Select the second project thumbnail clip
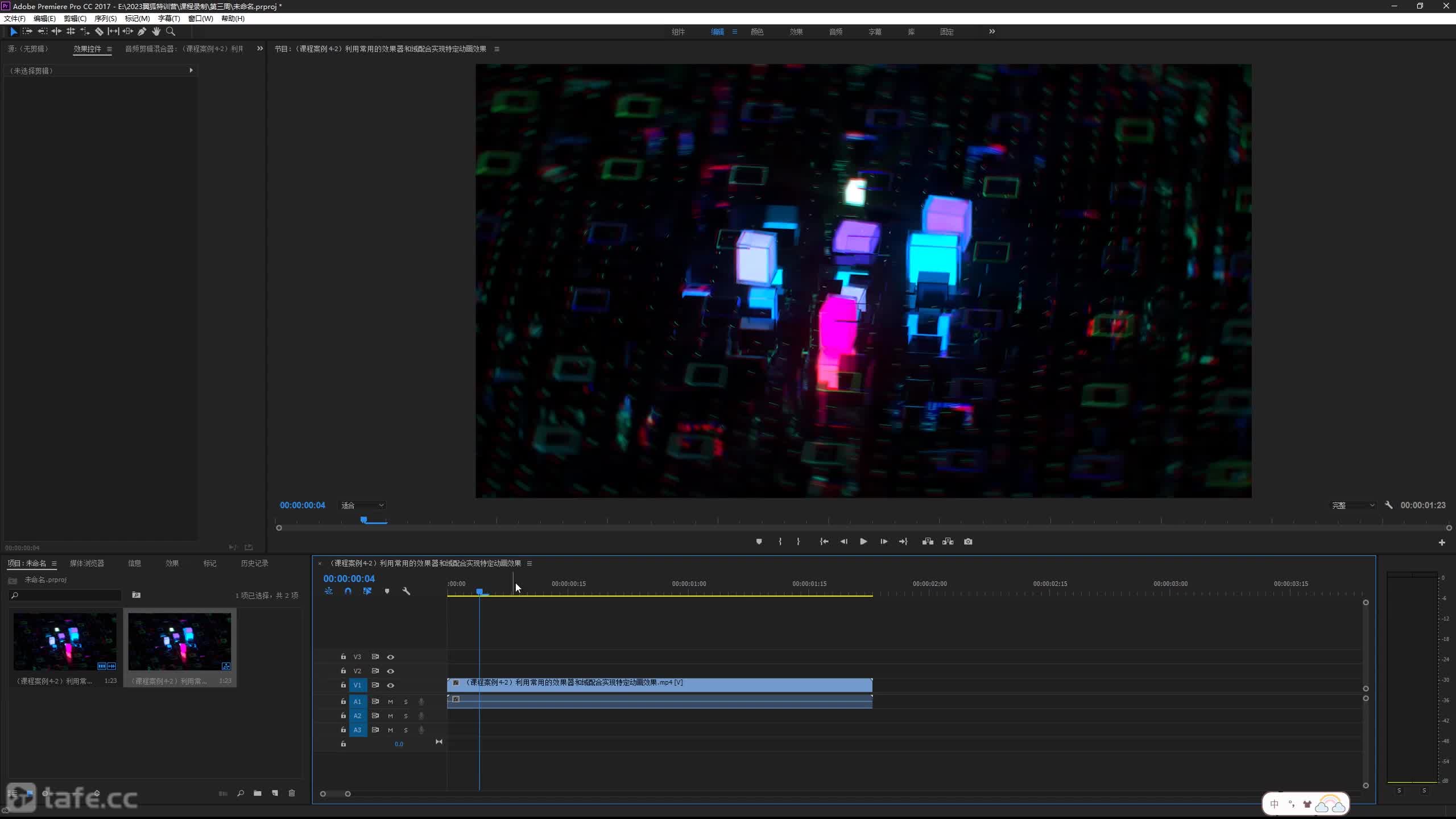The width and height of the screenshot is (1456, 819). [x=180, y=647]
